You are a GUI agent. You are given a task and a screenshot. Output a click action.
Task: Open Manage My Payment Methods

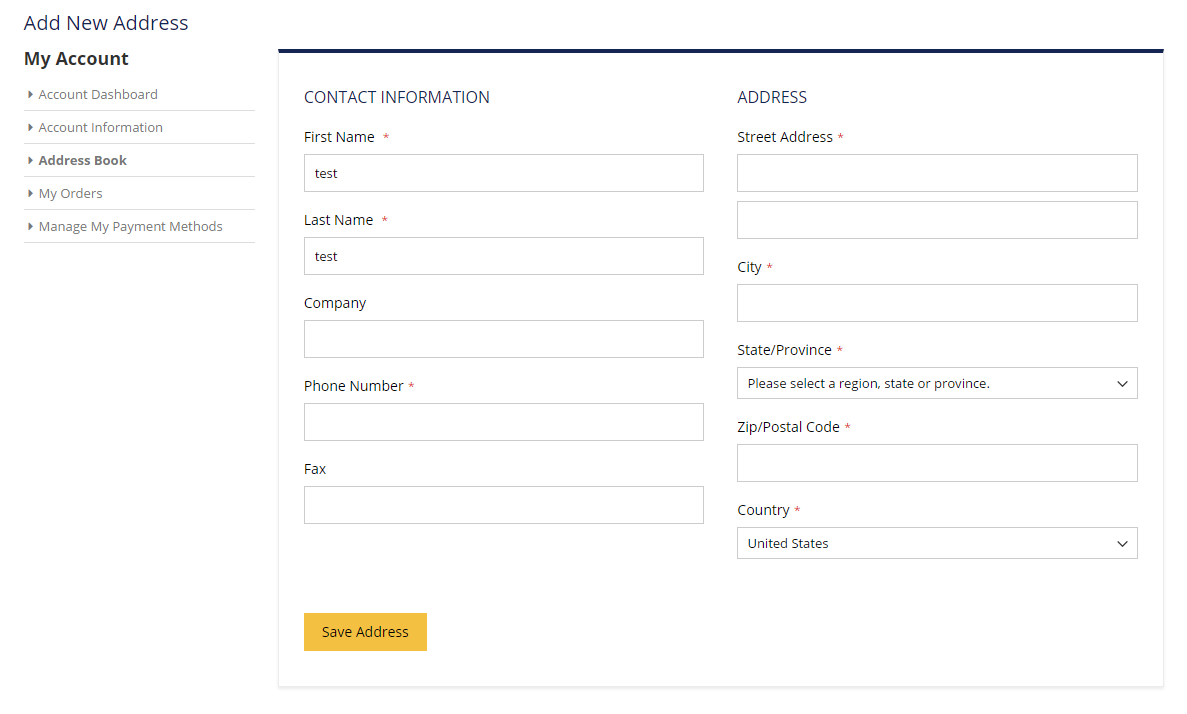click(x=130, y=227)
